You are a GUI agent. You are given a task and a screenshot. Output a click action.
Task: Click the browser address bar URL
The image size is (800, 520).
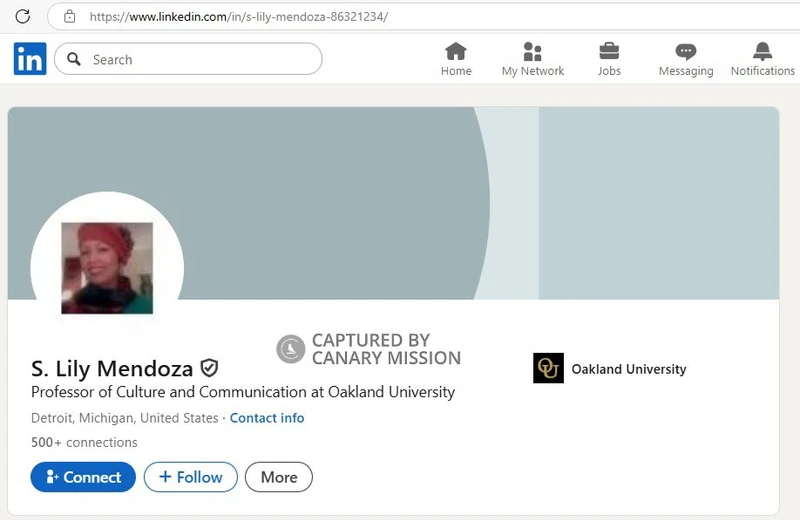click(x=238, y=17)
